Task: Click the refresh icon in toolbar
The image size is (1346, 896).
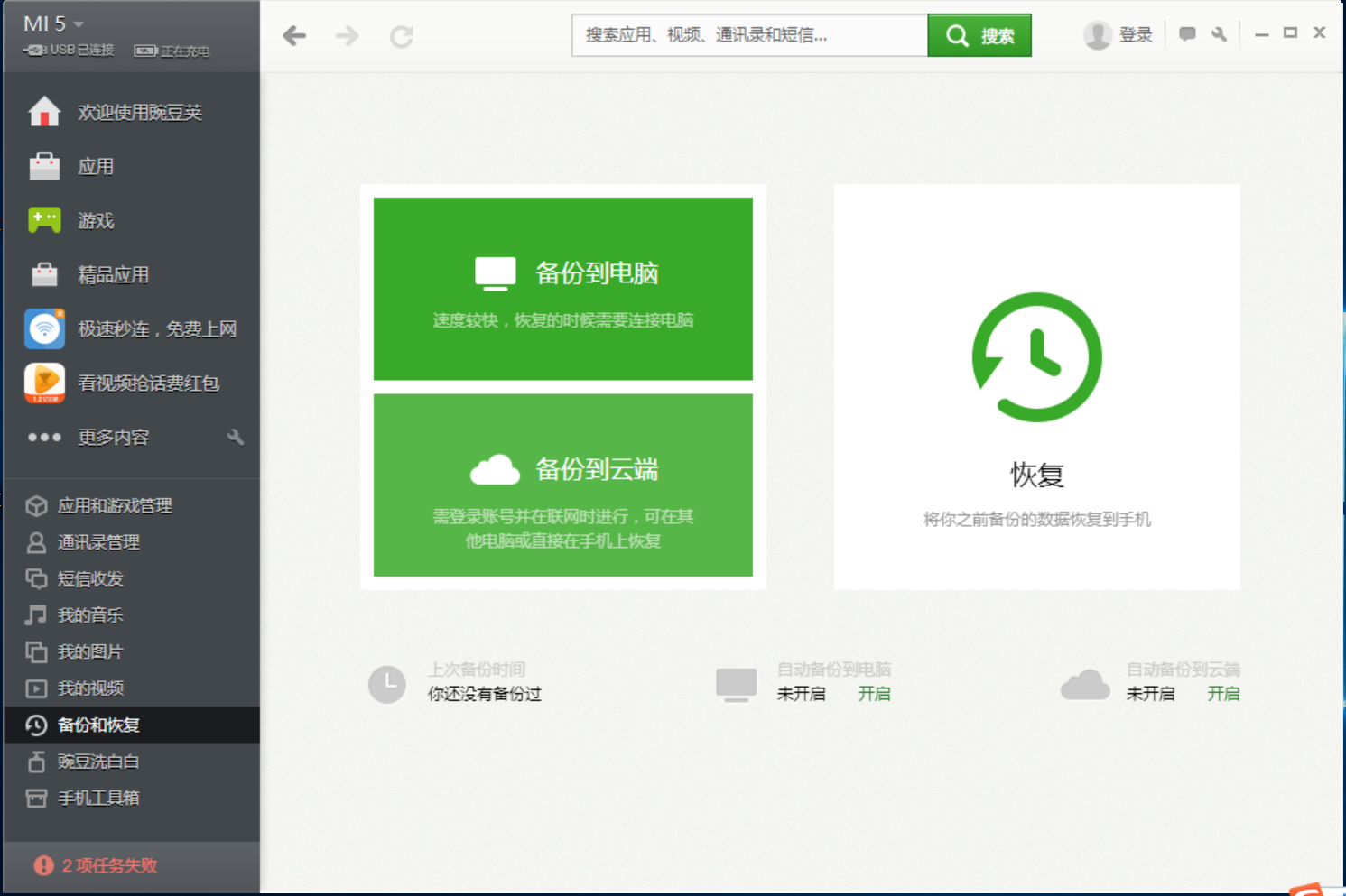Action: click(x=402, y=36)
